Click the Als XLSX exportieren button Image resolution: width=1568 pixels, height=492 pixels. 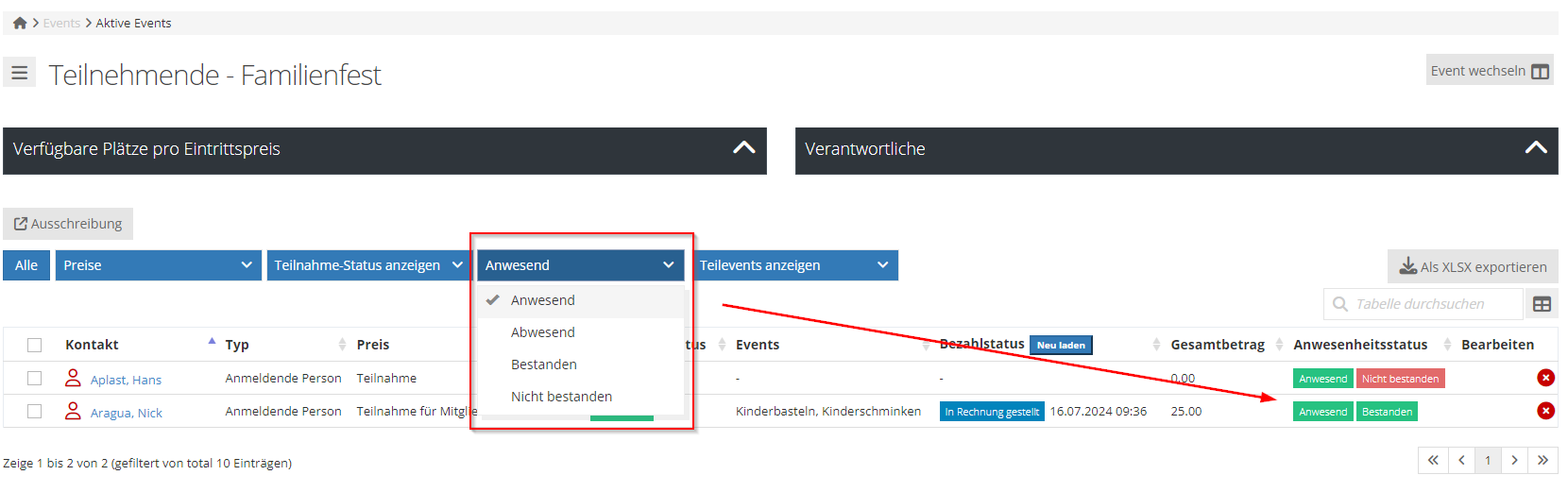tap(1473, 267)
